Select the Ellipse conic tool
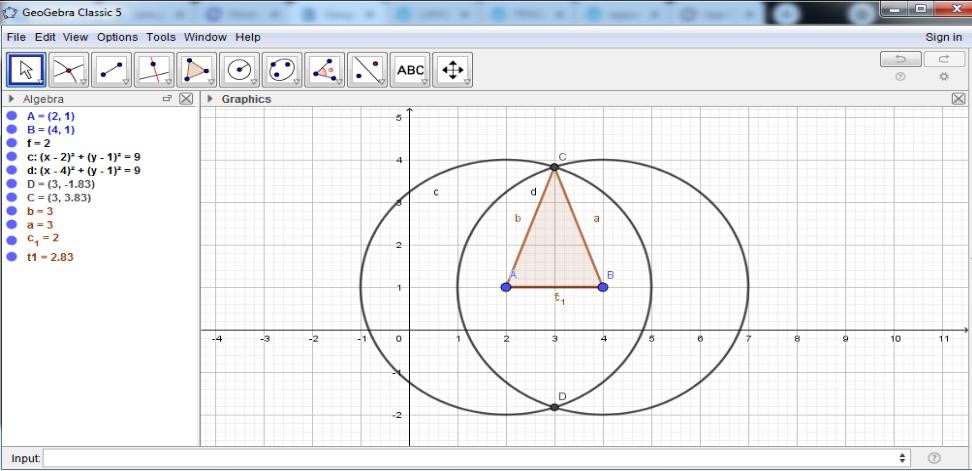The image size is (972, 471). [x=282, y=70]
